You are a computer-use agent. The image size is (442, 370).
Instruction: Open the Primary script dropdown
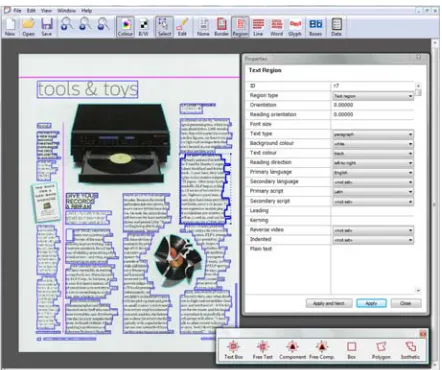[373, 192]
